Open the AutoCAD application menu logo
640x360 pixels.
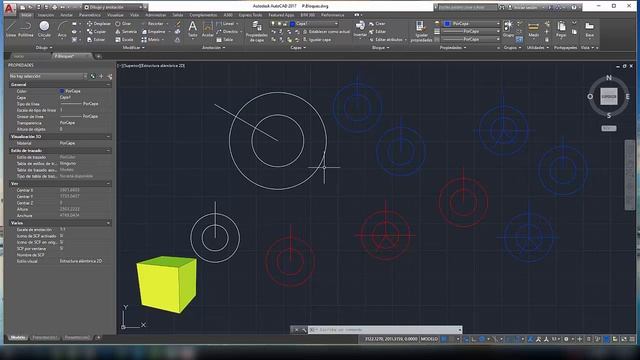(x=9, y=8)
